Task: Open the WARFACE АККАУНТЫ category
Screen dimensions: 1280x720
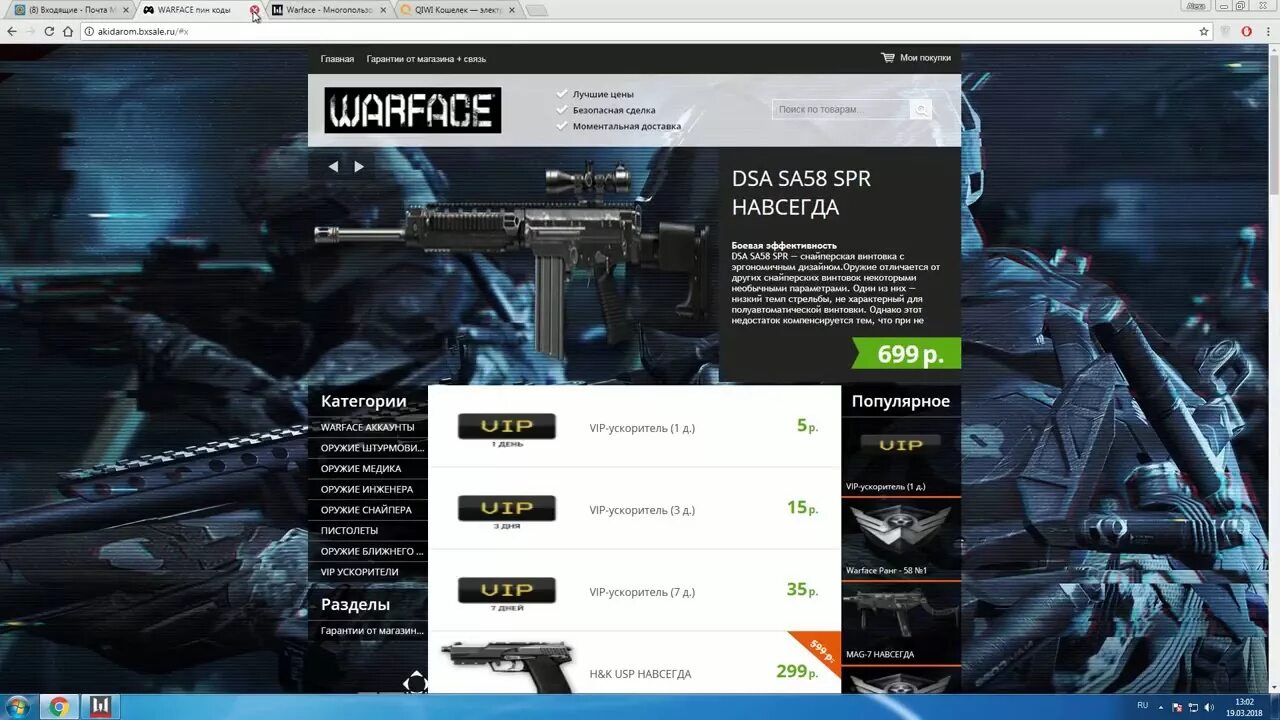Action: coord(367,427)
